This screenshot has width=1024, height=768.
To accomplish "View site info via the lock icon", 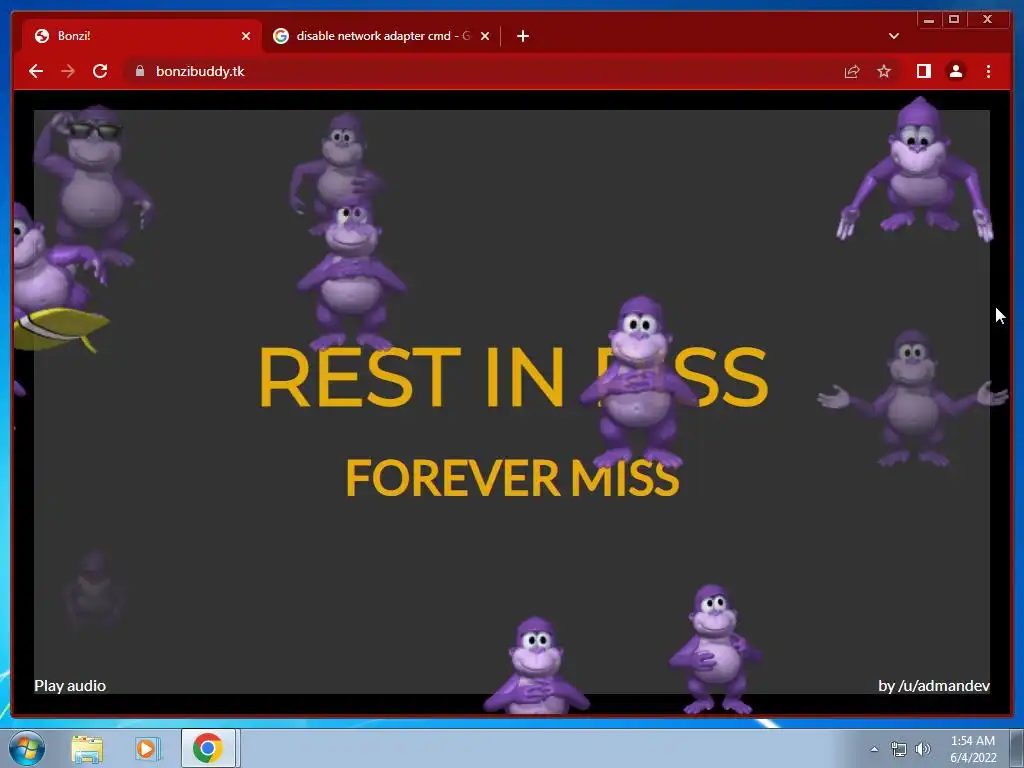I will [x=140, y=71].
